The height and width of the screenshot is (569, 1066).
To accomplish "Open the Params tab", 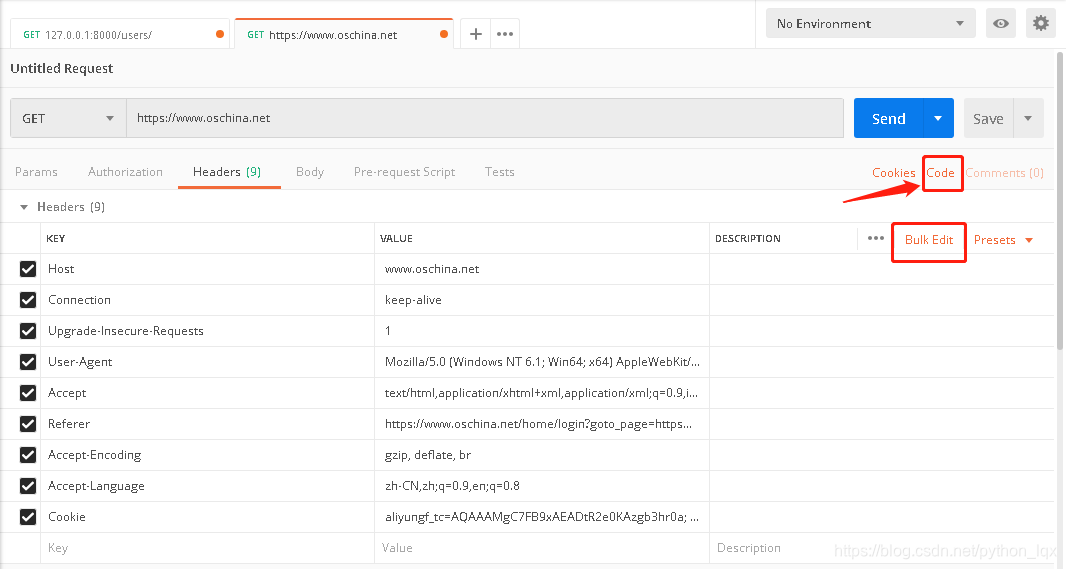I will pos(36,172).
